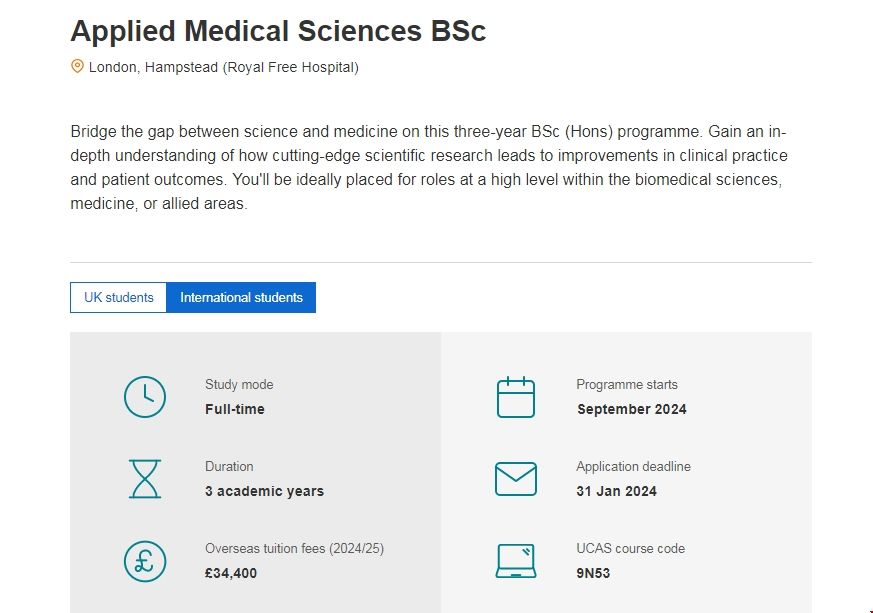Click the Applied Medical Sciences BSc heading

[277, 31]
